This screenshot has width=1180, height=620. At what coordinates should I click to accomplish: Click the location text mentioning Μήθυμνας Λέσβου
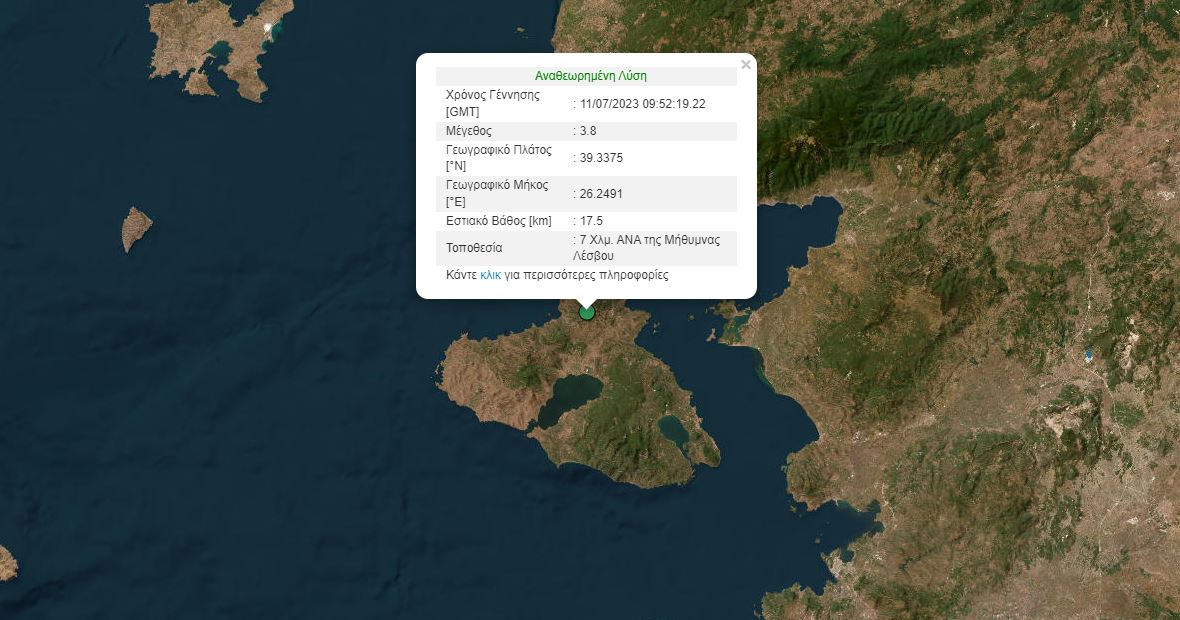pyautogui.click(x=655, y=247)
